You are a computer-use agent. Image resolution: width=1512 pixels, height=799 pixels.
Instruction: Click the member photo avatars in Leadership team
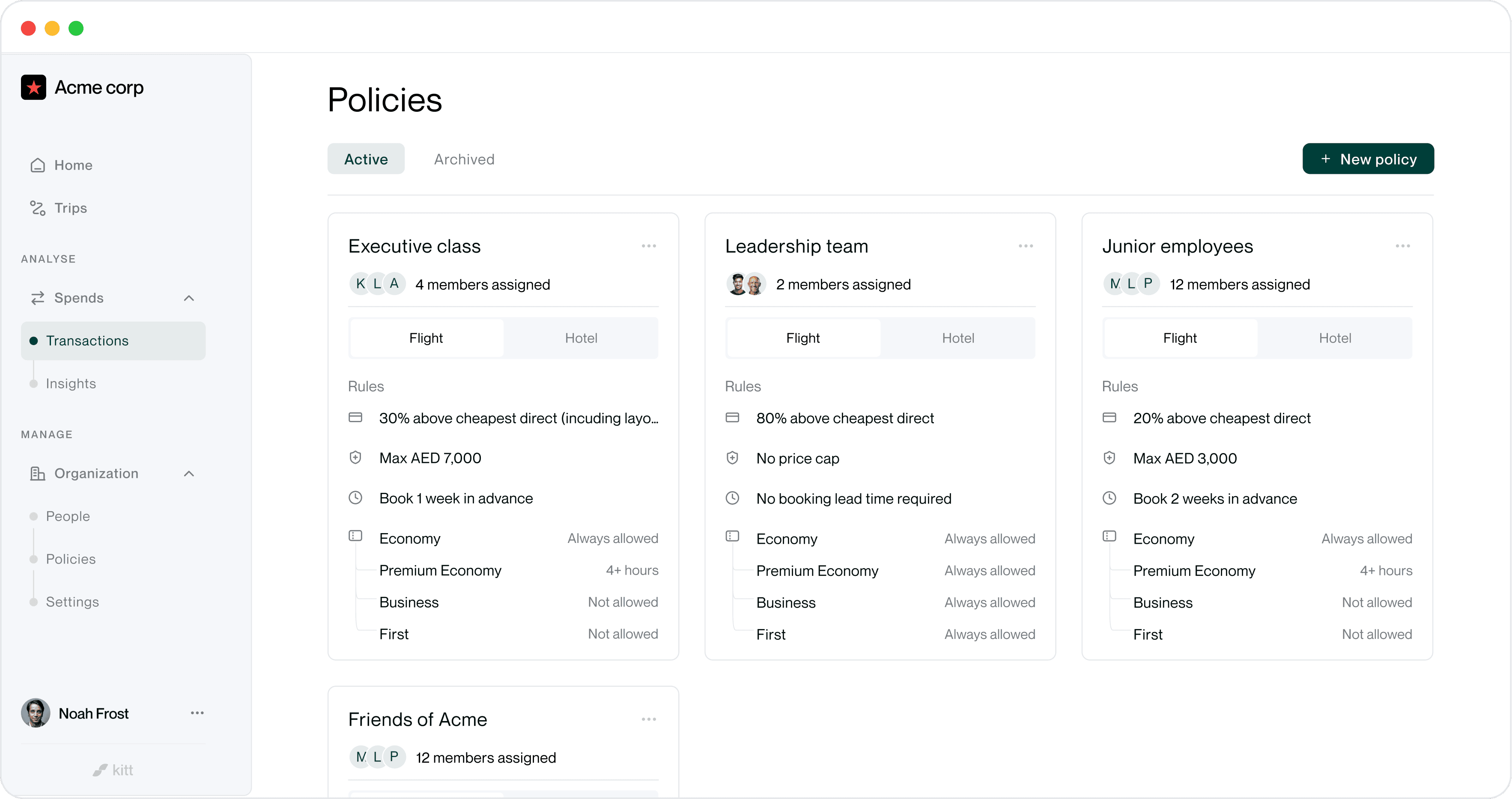746,284
